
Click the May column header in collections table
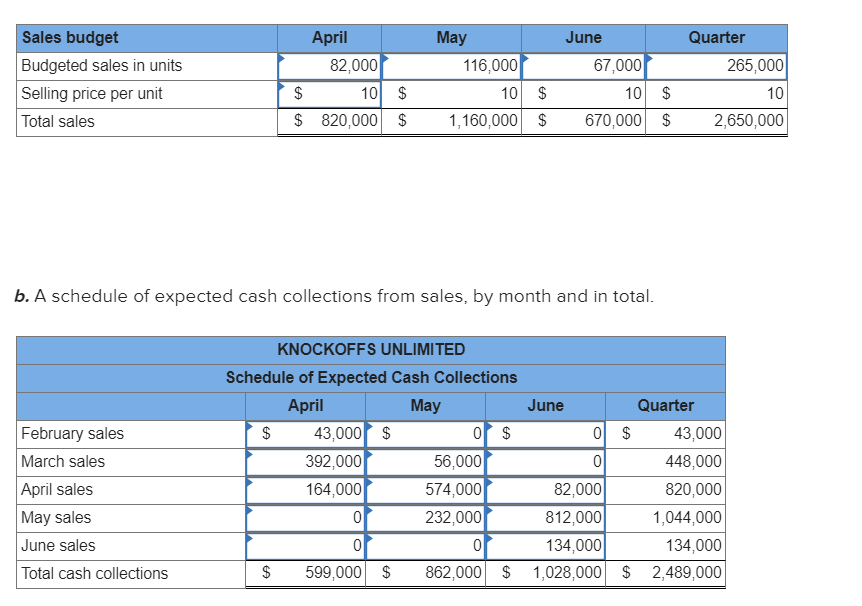point(426,406)
